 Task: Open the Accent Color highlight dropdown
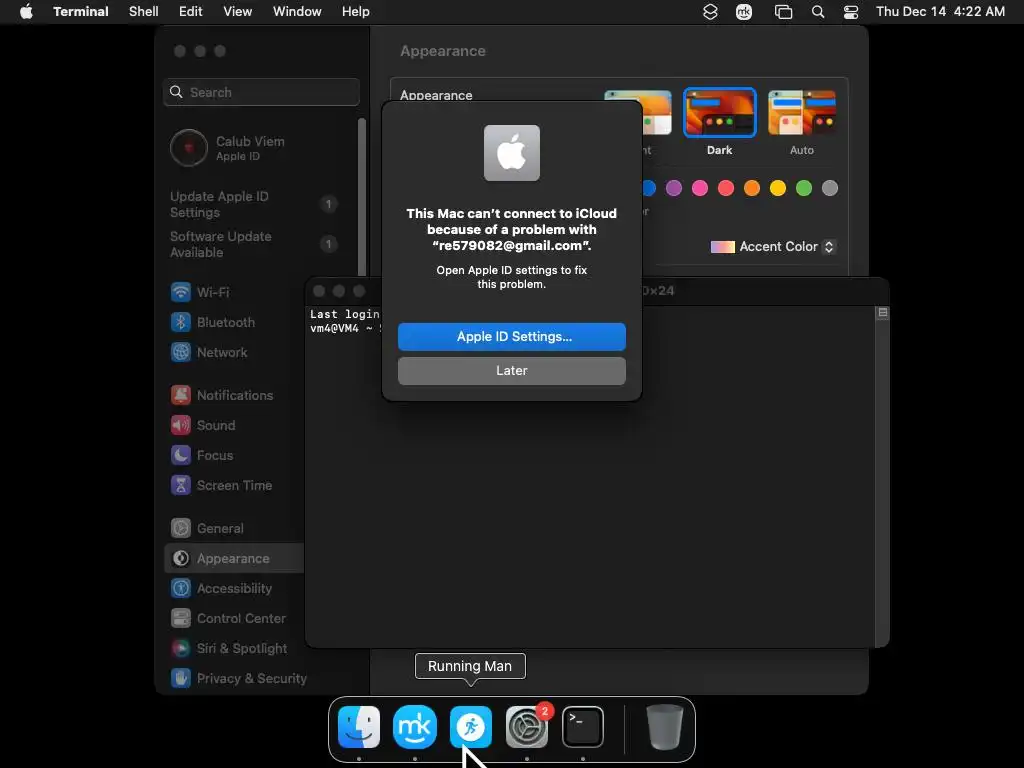[773, 247]
